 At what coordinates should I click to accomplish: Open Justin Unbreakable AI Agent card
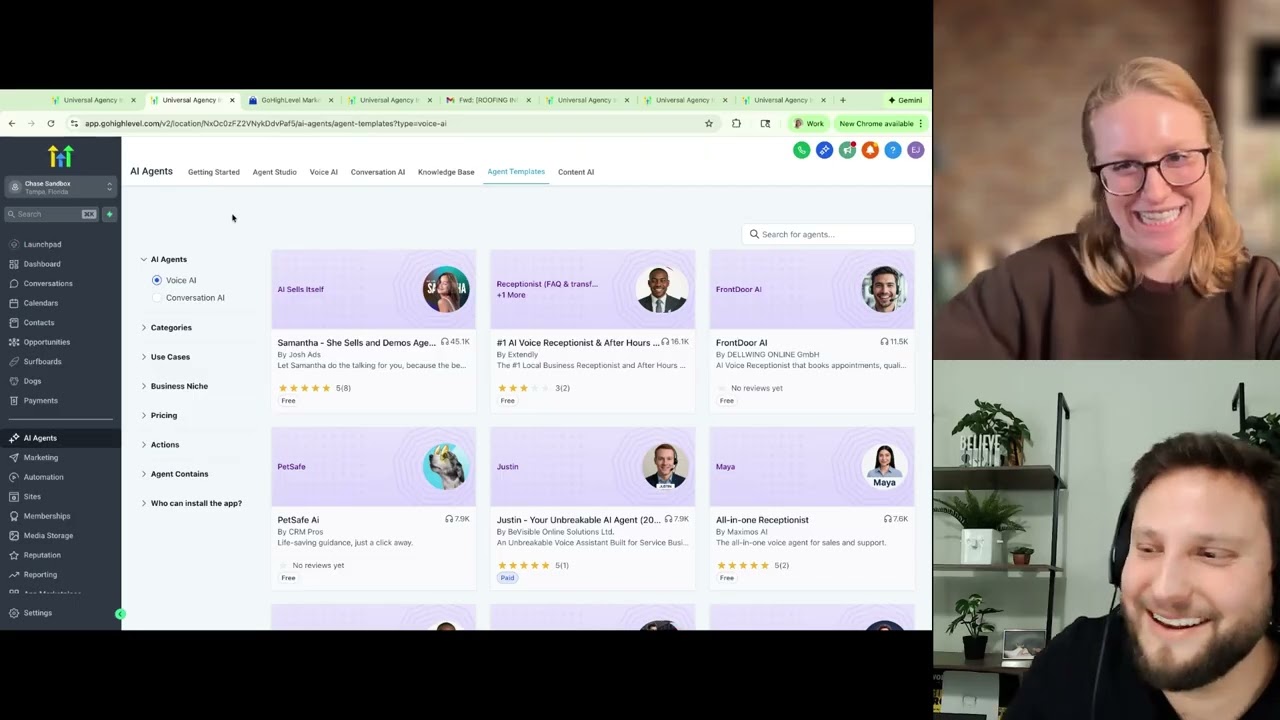(592, 507)
